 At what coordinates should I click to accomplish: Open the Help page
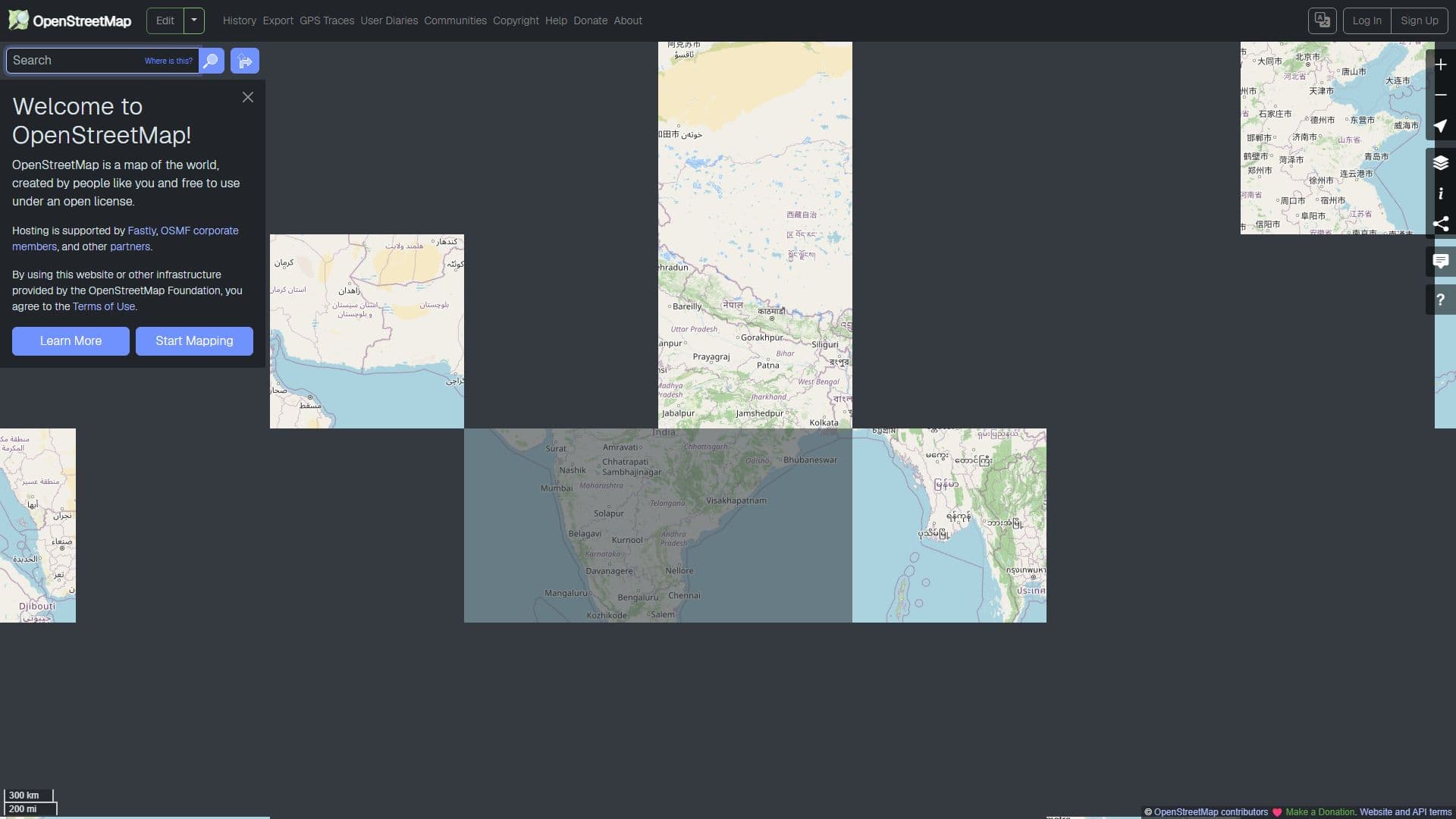(556, 20)
